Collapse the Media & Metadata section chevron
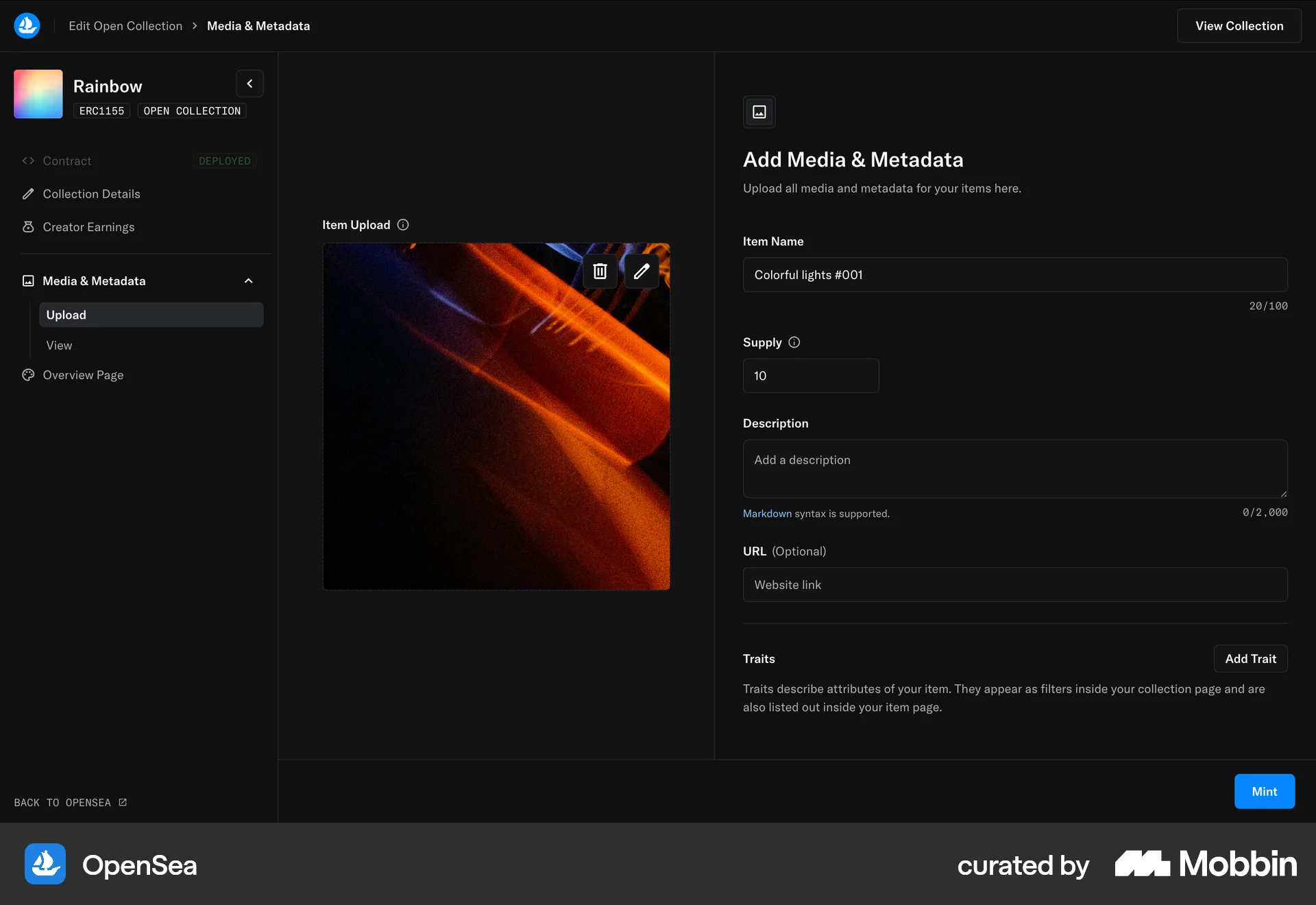Screen dimensions: 1316x905 (248, 281)
